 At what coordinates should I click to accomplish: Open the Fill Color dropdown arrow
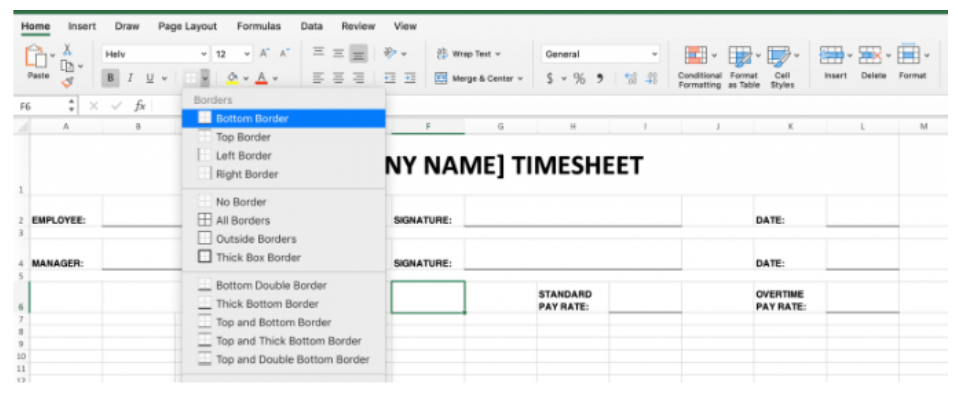pyautogui.click(x=246, y=78)
